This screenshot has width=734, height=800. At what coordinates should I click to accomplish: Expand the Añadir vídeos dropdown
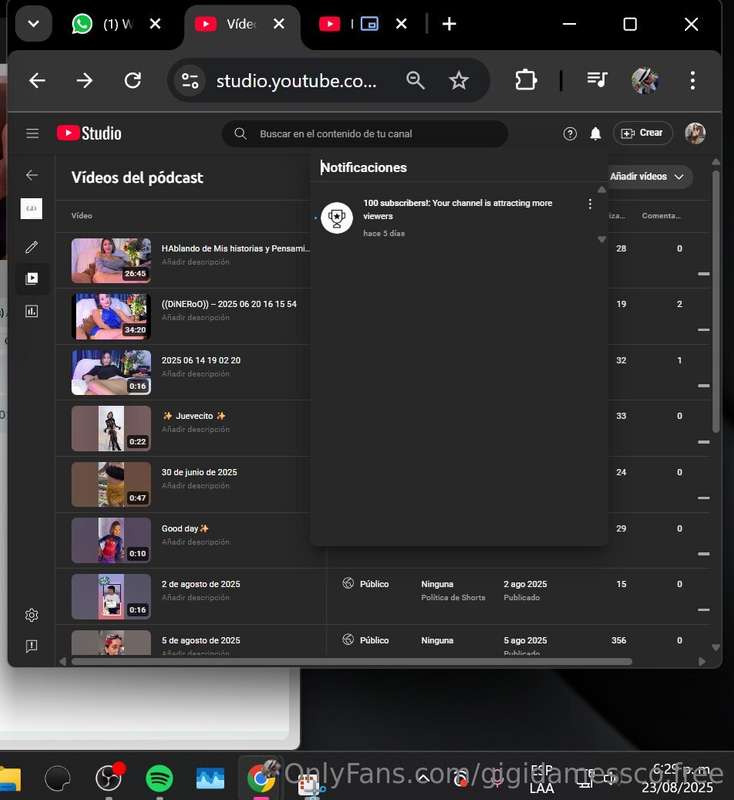coord(647,177)
